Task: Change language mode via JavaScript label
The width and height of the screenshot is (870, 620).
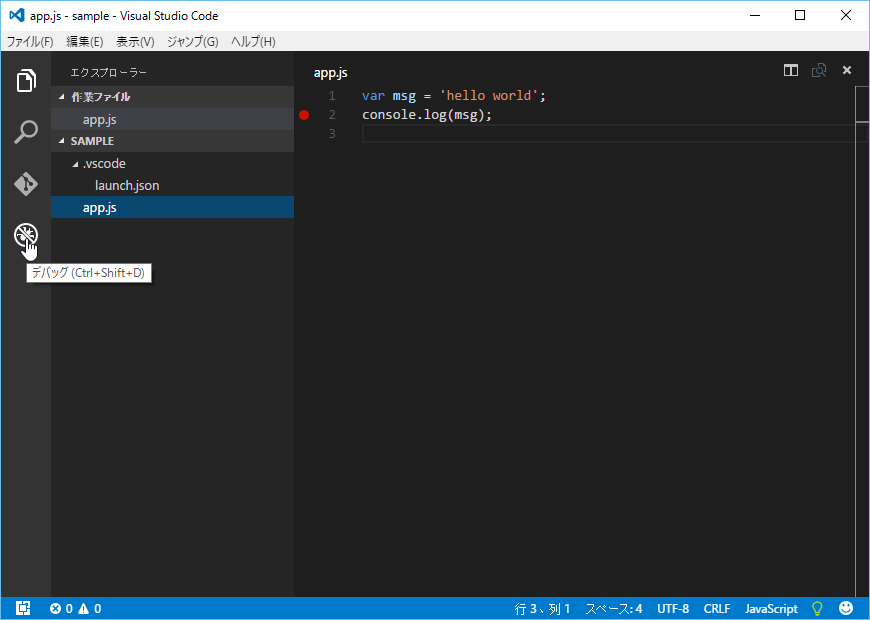Action: [x=771, y=608]
